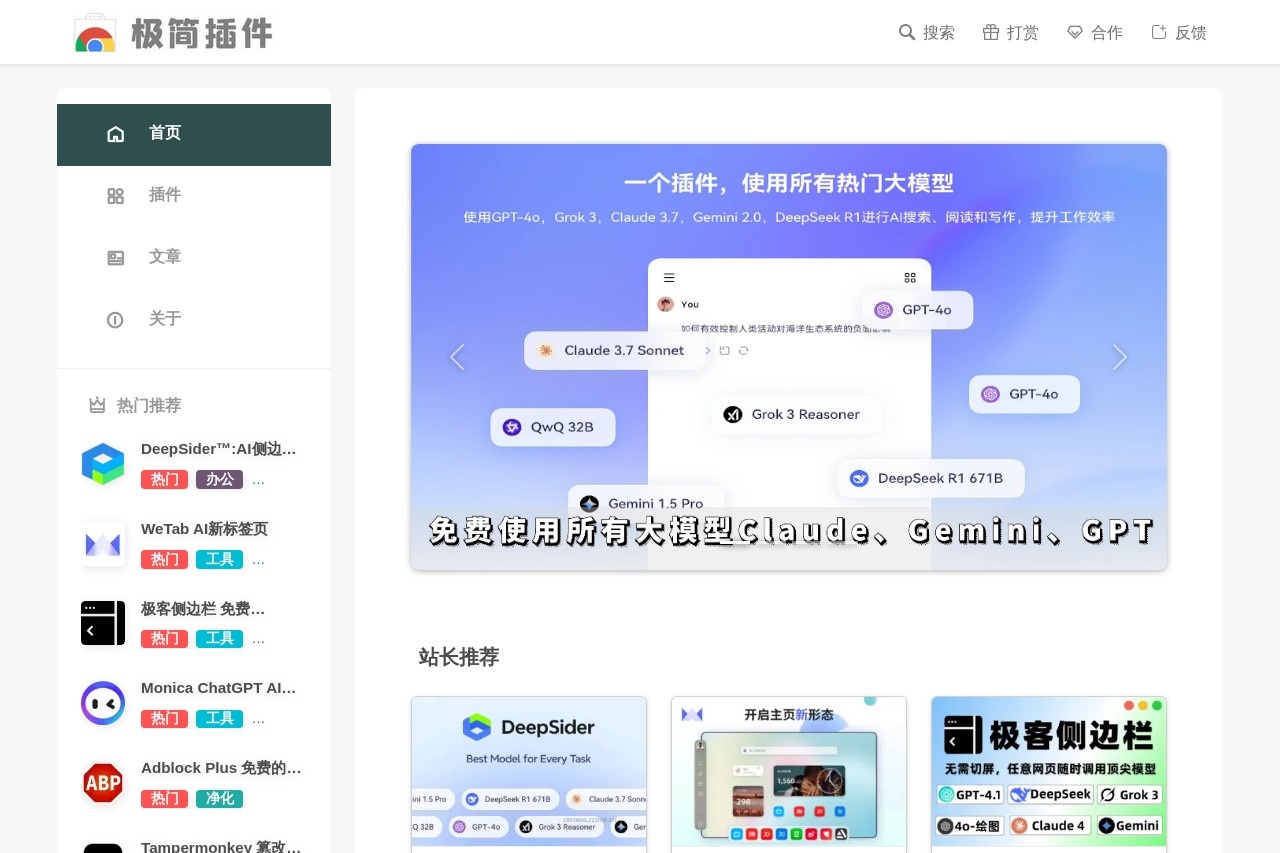
Task: Click the home icon in sidebar
Action: (x=116, y=134)
